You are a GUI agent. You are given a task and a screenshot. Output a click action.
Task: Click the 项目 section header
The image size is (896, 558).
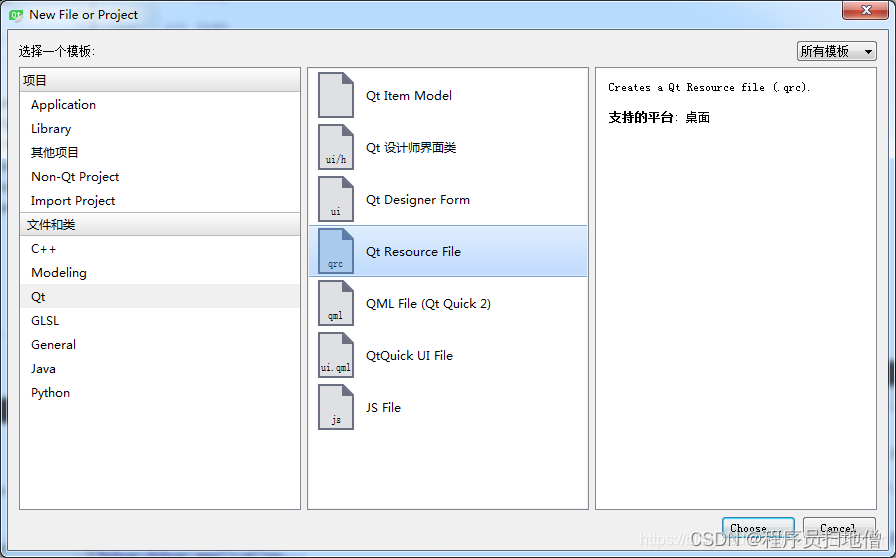tap(159, 80)
